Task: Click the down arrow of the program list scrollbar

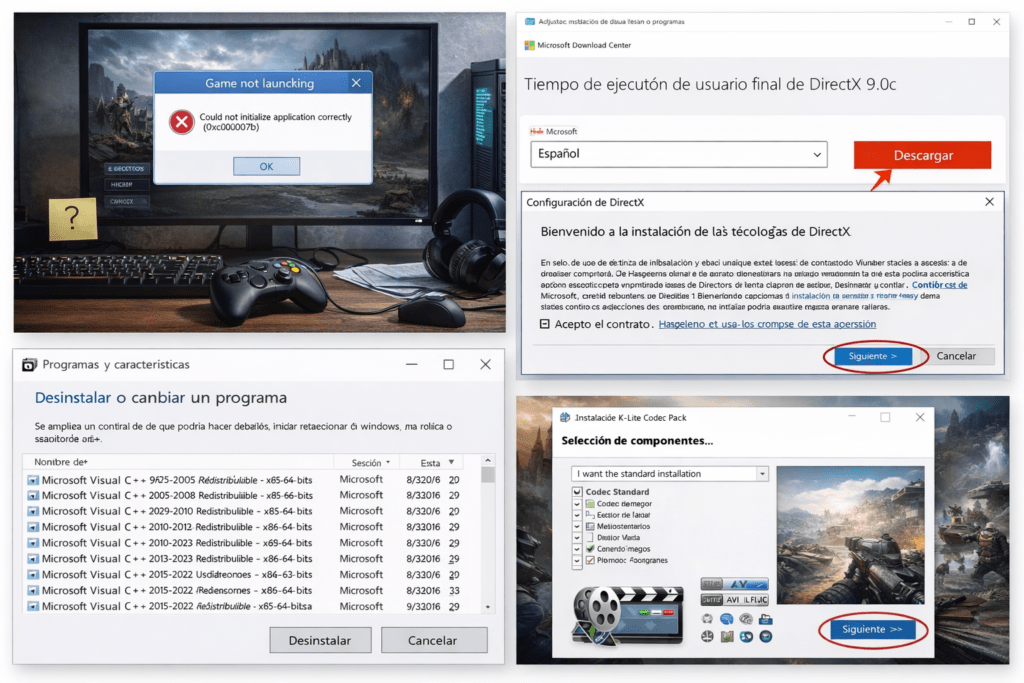Action: point(487,607)
